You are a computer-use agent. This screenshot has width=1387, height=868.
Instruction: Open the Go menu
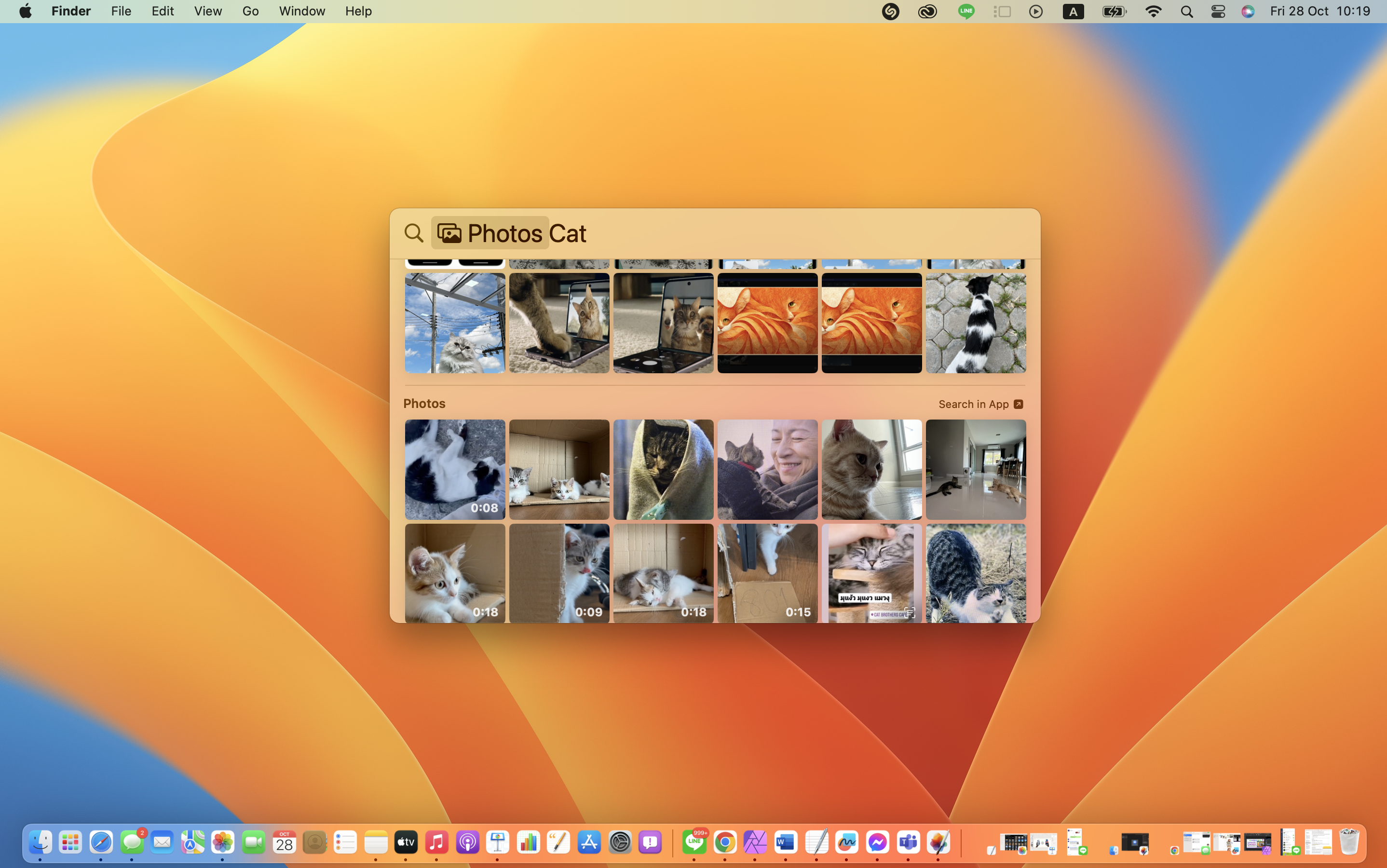tap(250, 12)
